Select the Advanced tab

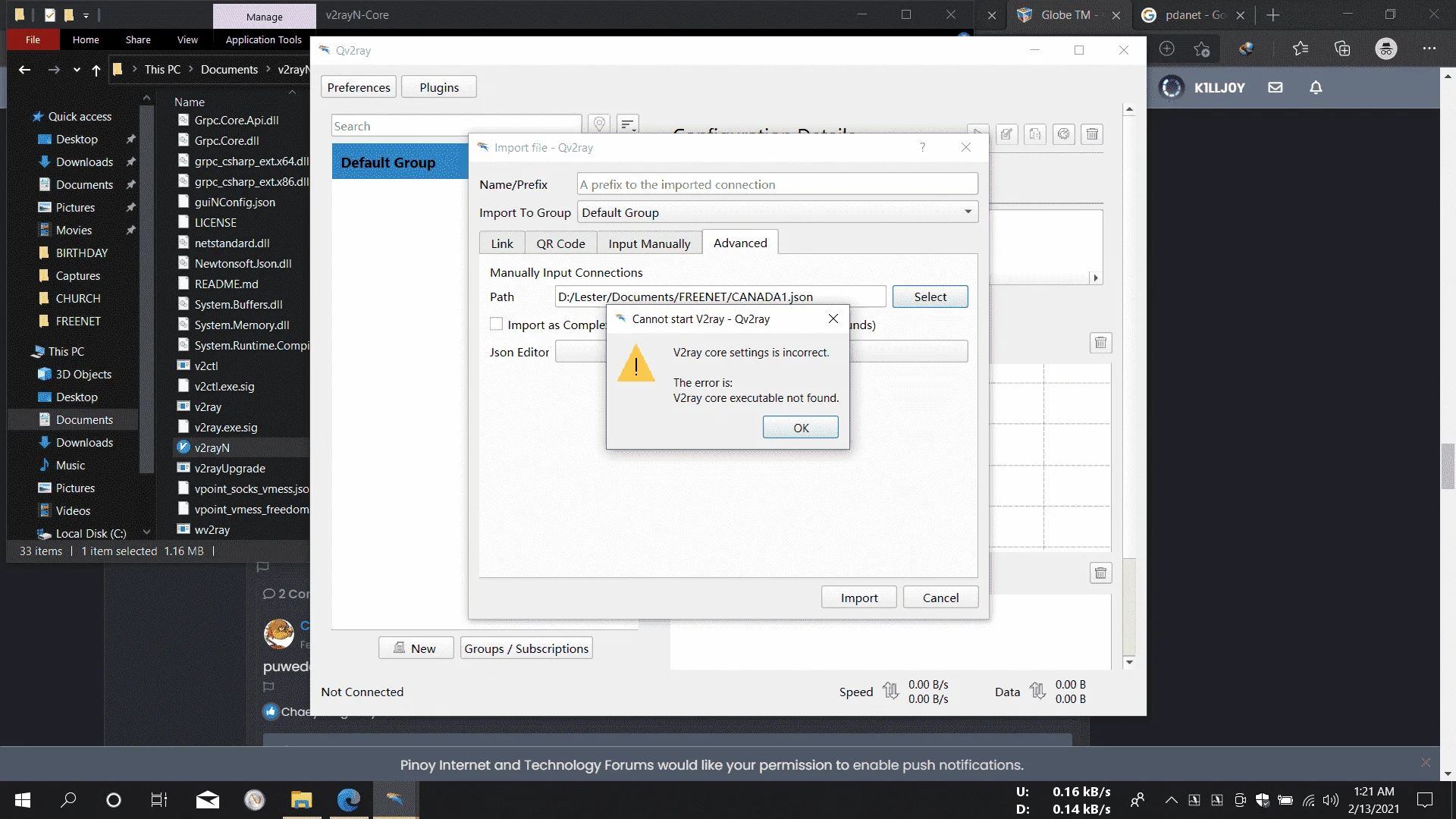pos(740,243)
